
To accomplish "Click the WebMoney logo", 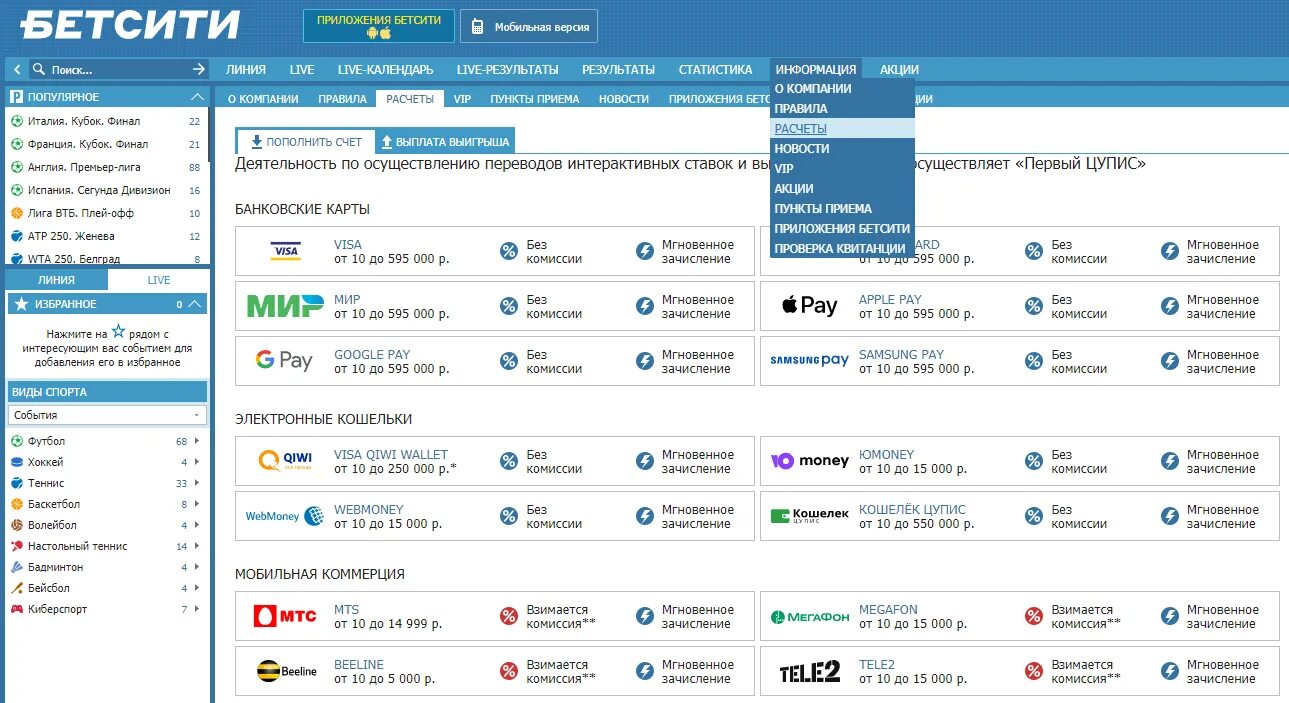I will [x=285, y=516].
